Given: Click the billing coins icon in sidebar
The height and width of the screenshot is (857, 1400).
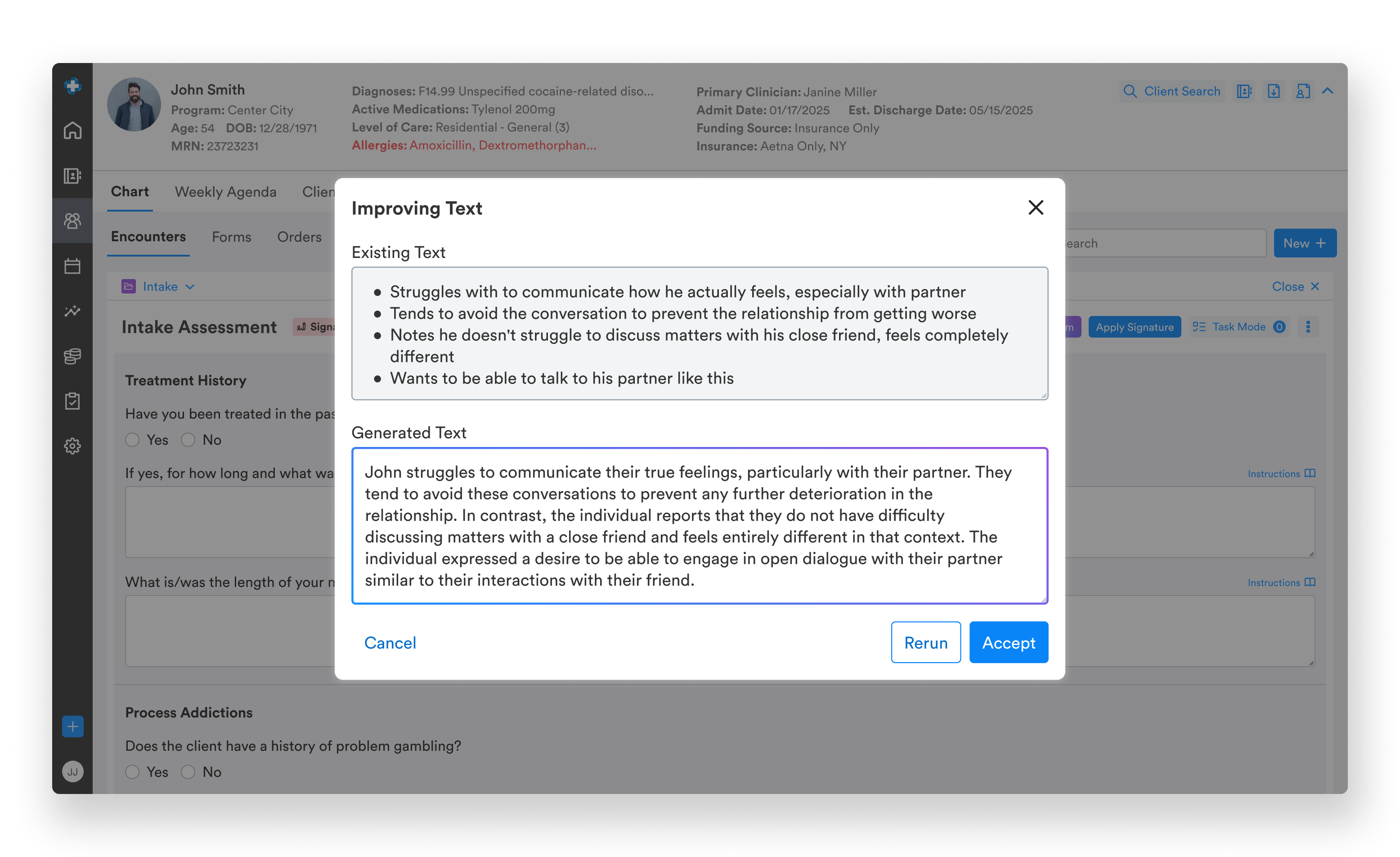Looking at the screenshot, I should tap(72, 356).
